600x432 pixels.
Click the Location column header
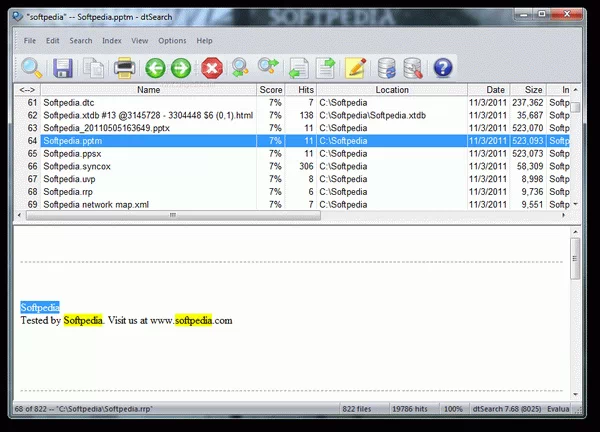point(391,90)
